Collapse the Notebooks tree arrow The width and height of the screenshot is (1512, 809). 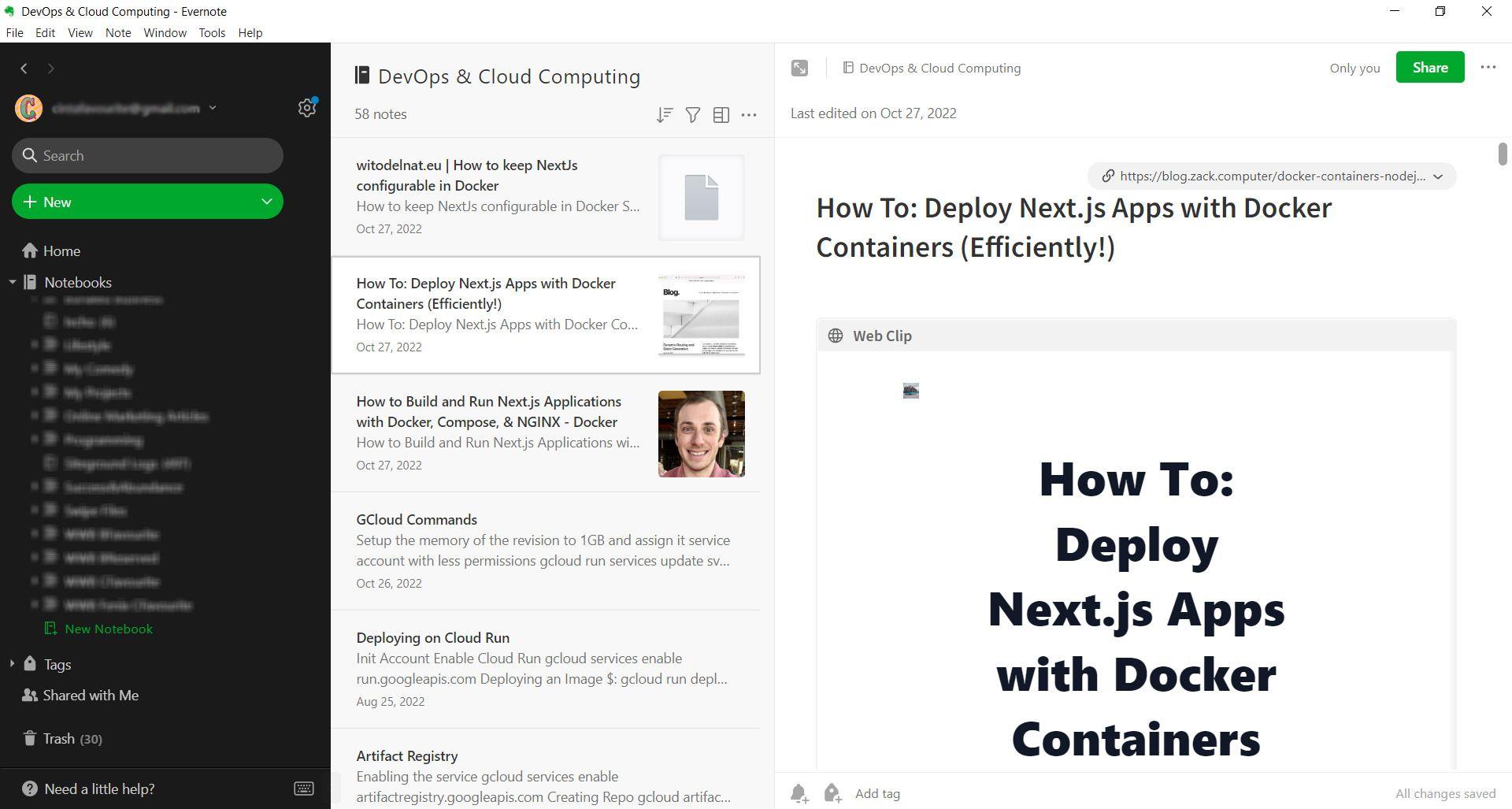coord(13,282)
